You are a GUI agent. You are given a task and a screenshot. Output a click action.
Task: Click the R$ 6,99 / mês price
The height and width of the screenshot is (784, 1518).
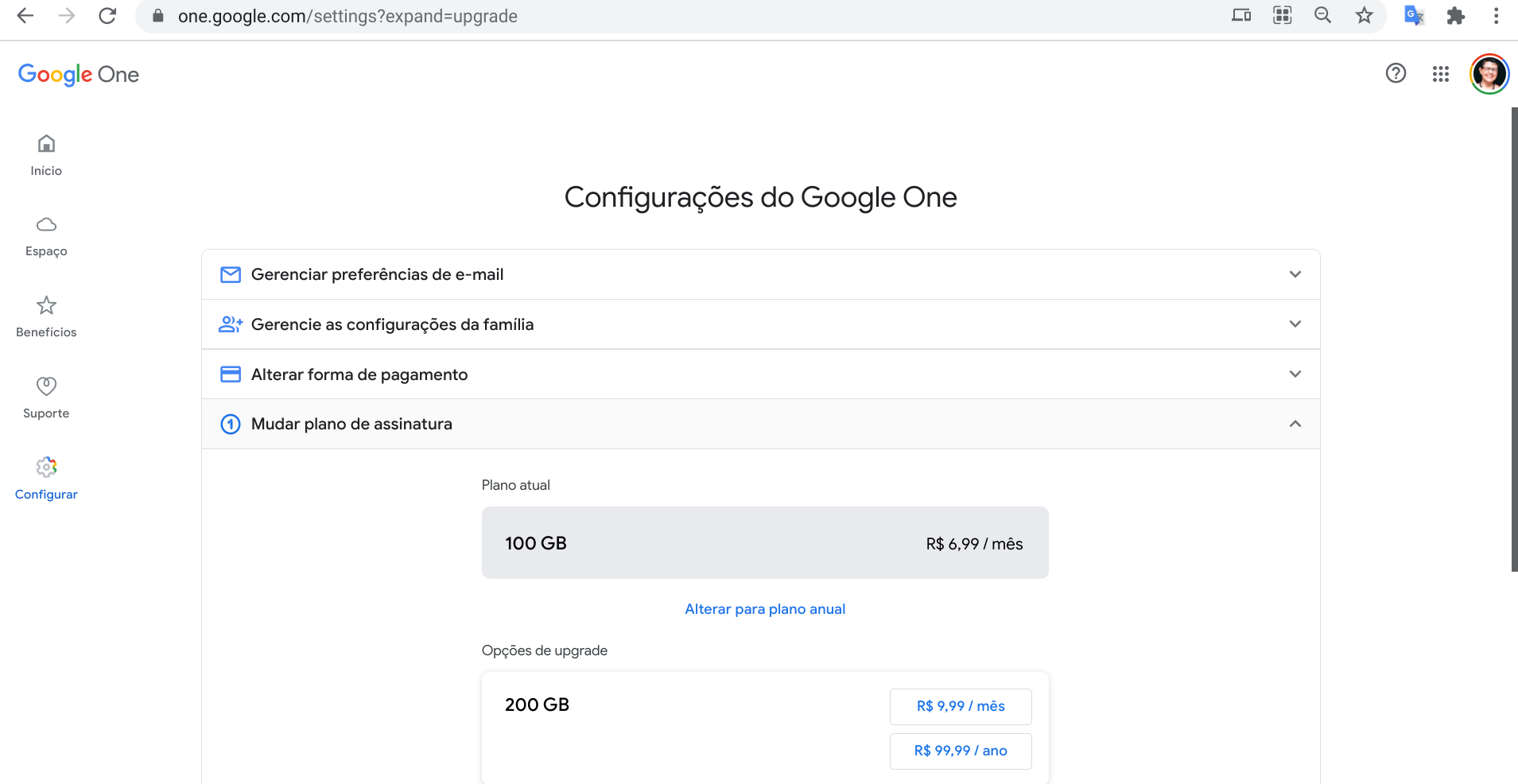pos(974,544)
